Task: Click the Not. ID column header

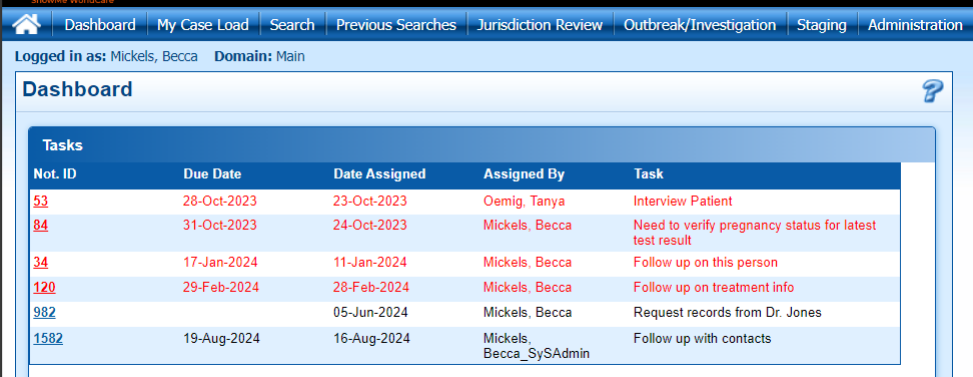Action: [55, 174]
